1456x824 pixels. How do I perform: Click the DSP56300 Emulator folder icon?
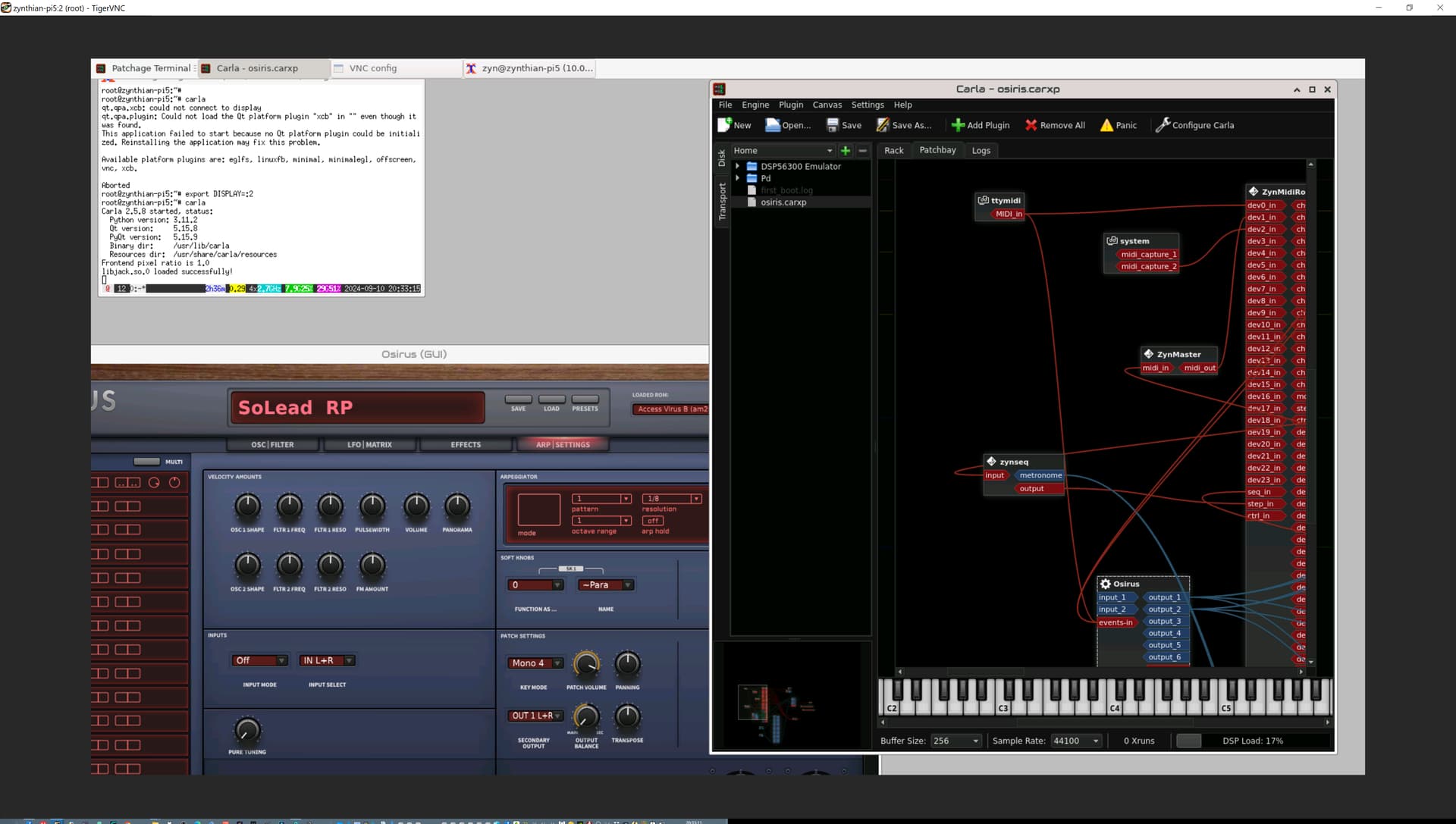coord(752,166)
